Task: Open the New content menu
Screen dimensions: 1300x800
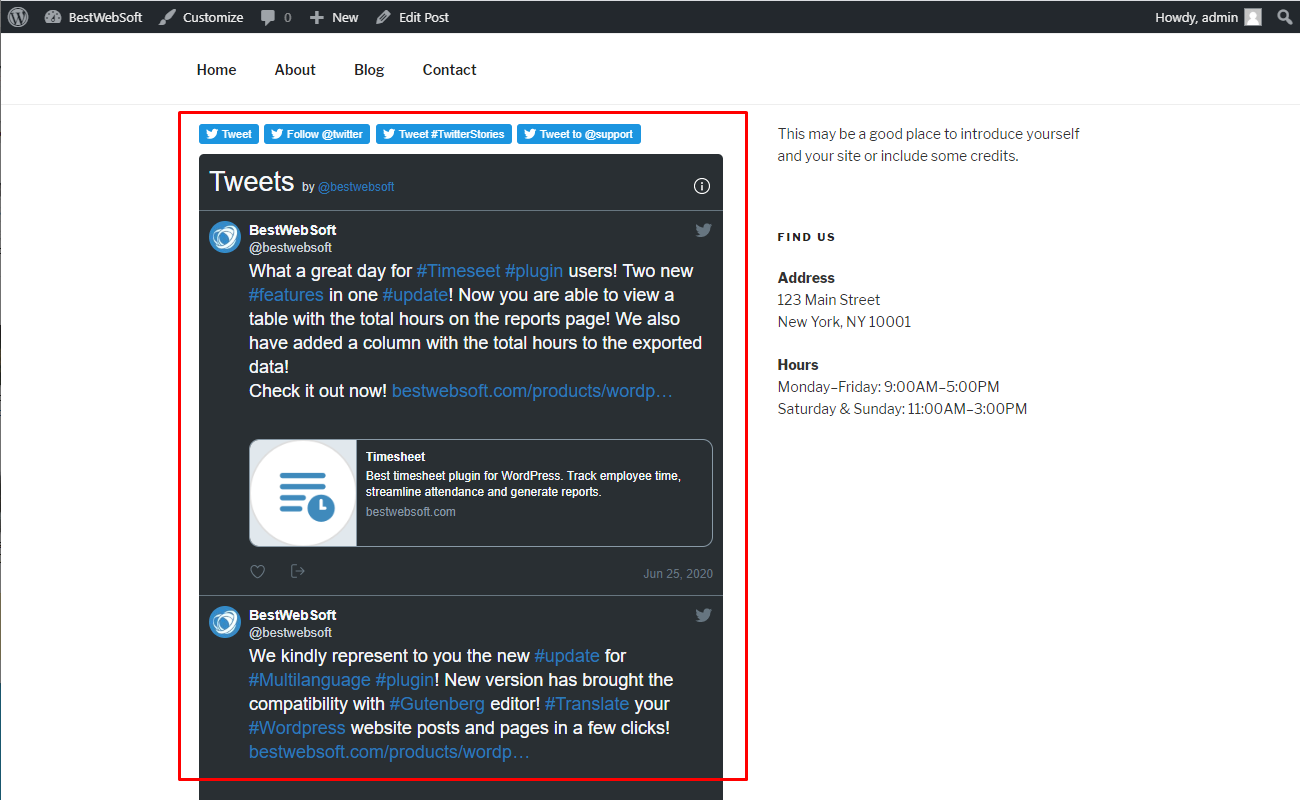Action: (334, 17)
